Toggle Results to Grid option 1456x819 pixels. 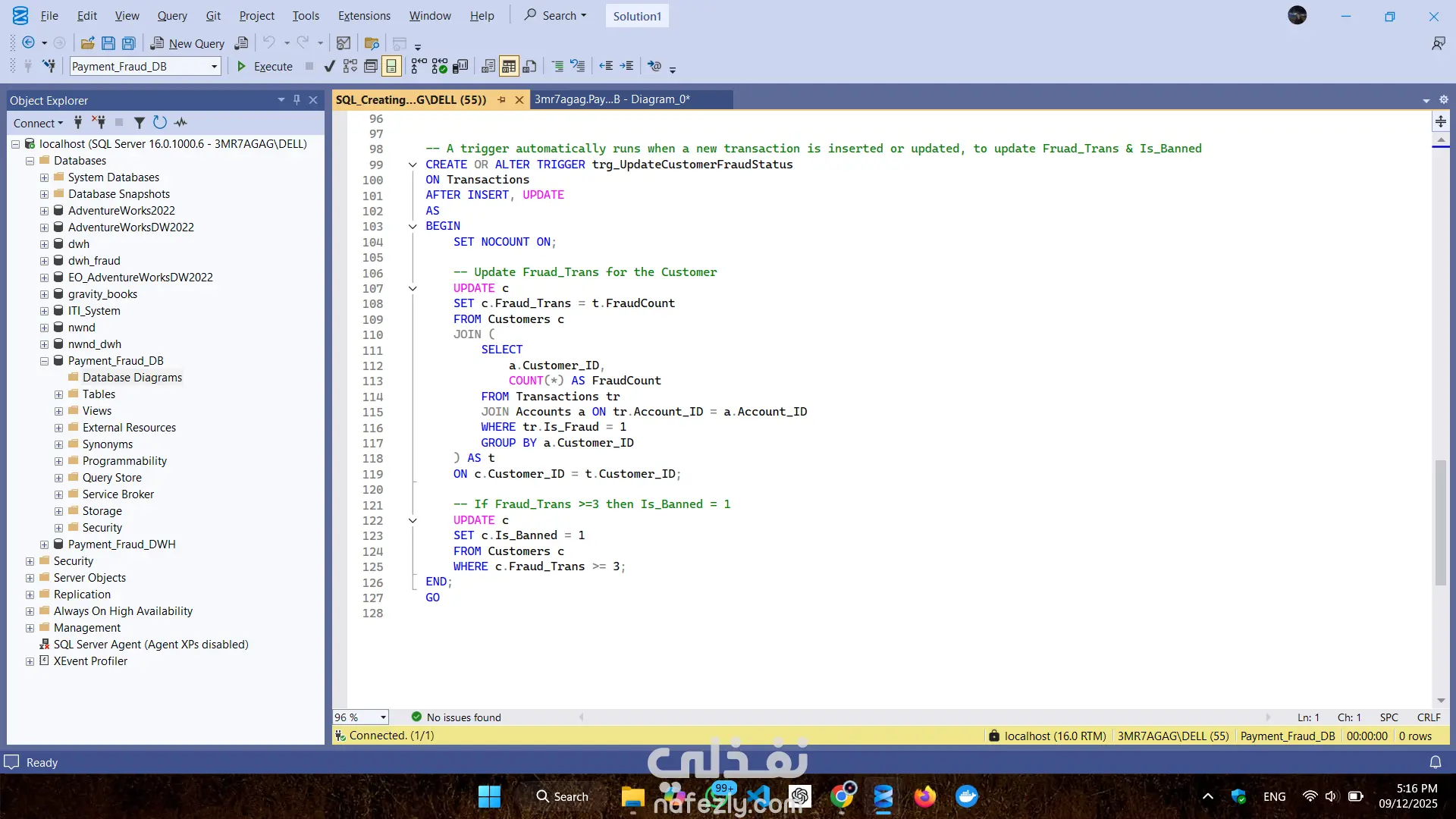509,67
